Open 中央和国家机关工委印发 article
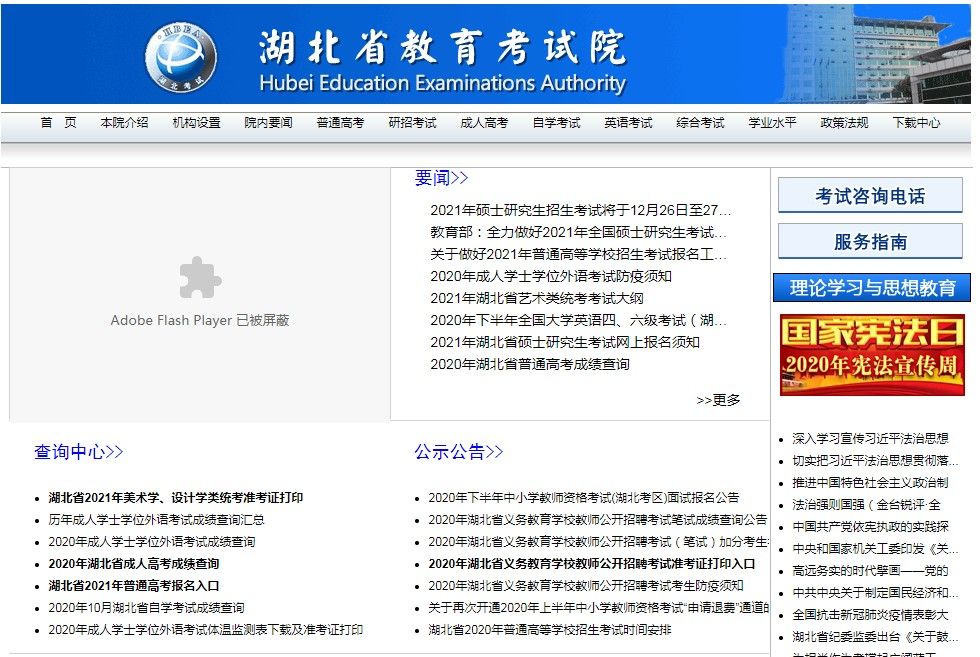 [x=875, y=548]
